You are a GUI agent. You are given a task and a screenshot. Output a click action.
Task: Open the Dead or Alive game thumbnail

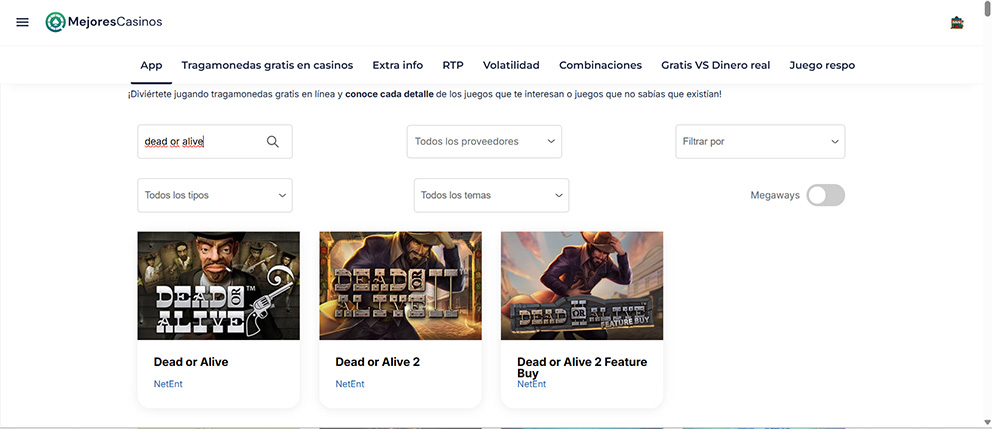(218, 285)
